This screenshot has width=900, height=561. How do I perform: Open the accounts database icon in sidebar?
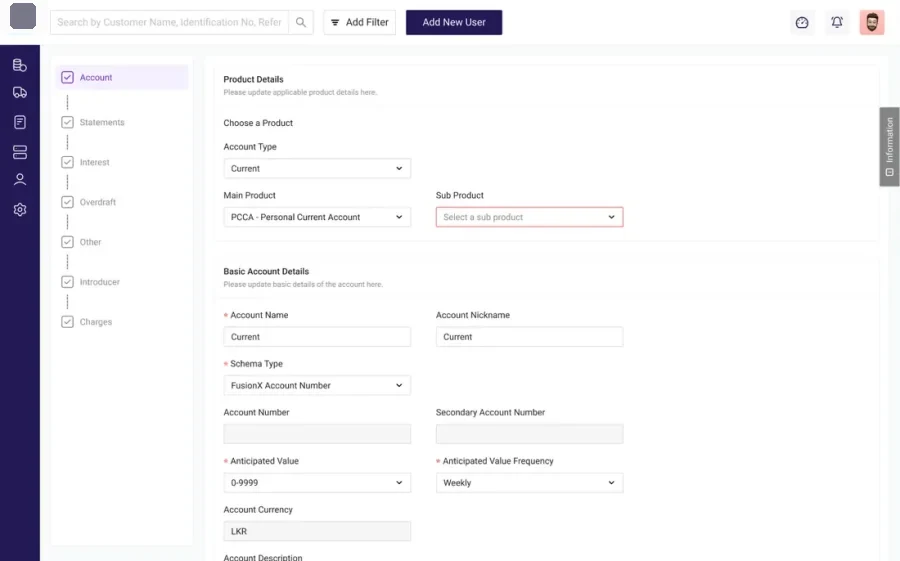point(20,65)
